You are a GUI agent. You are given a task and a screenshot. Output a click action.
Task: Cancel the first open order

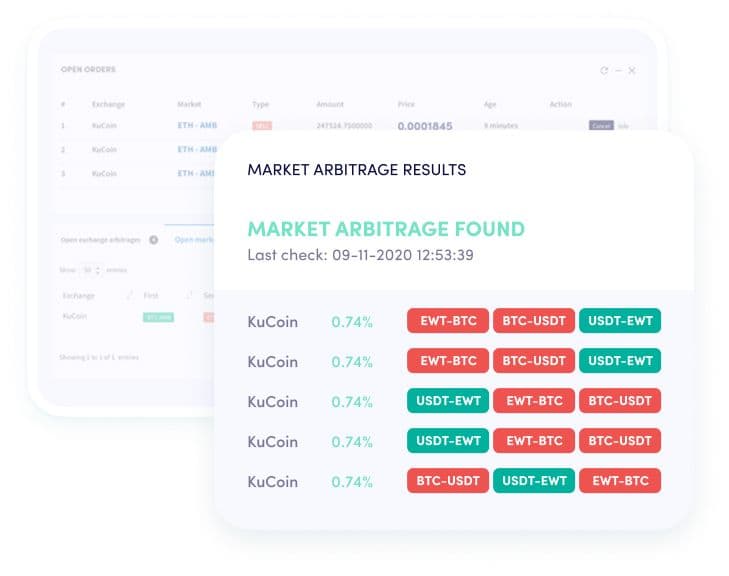click(601, 126)
